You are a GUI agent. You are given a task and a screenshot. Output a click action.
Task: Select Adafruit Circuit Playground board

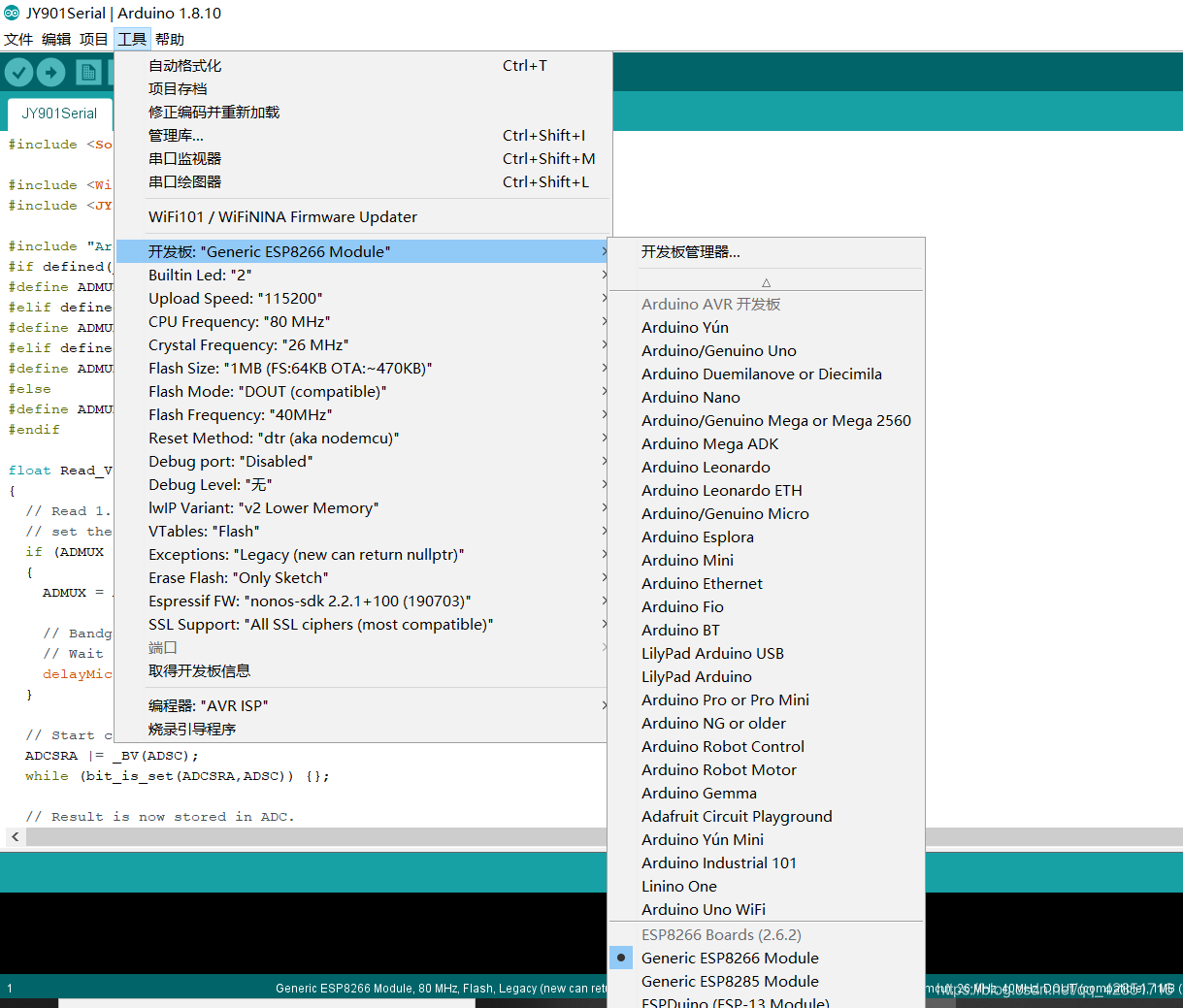[x=766, y=816]
